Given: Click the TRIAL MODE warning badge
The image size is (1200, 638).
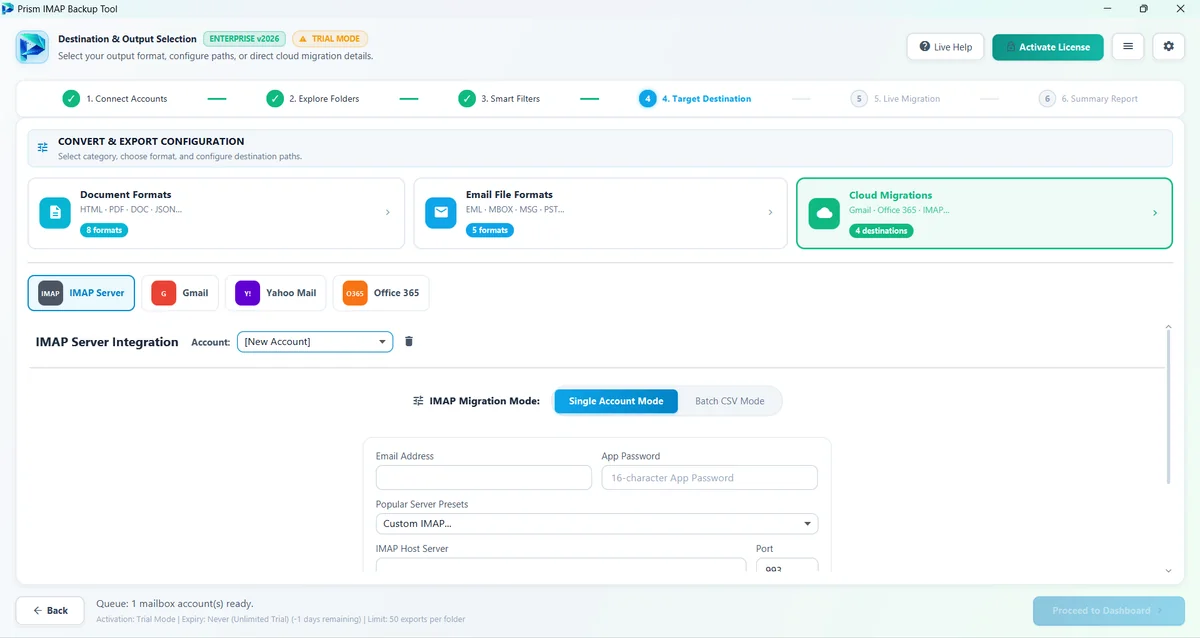Looking at the screenshot, I should pos(330,39).
